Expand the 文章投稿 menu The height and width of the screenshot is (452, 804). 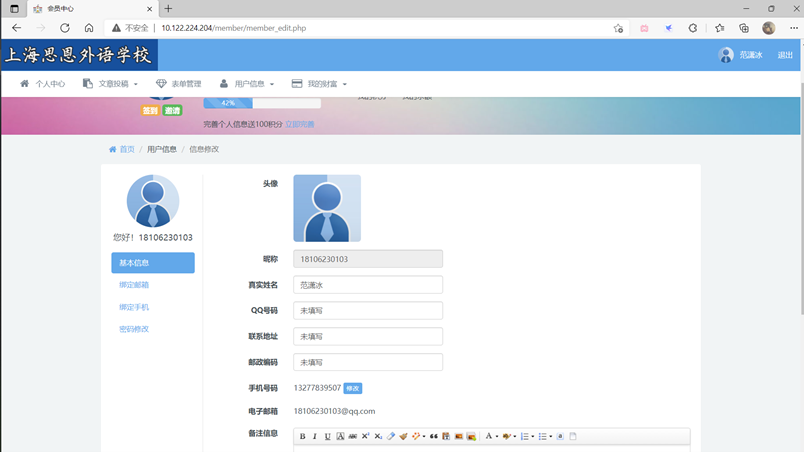click(110, 84)
